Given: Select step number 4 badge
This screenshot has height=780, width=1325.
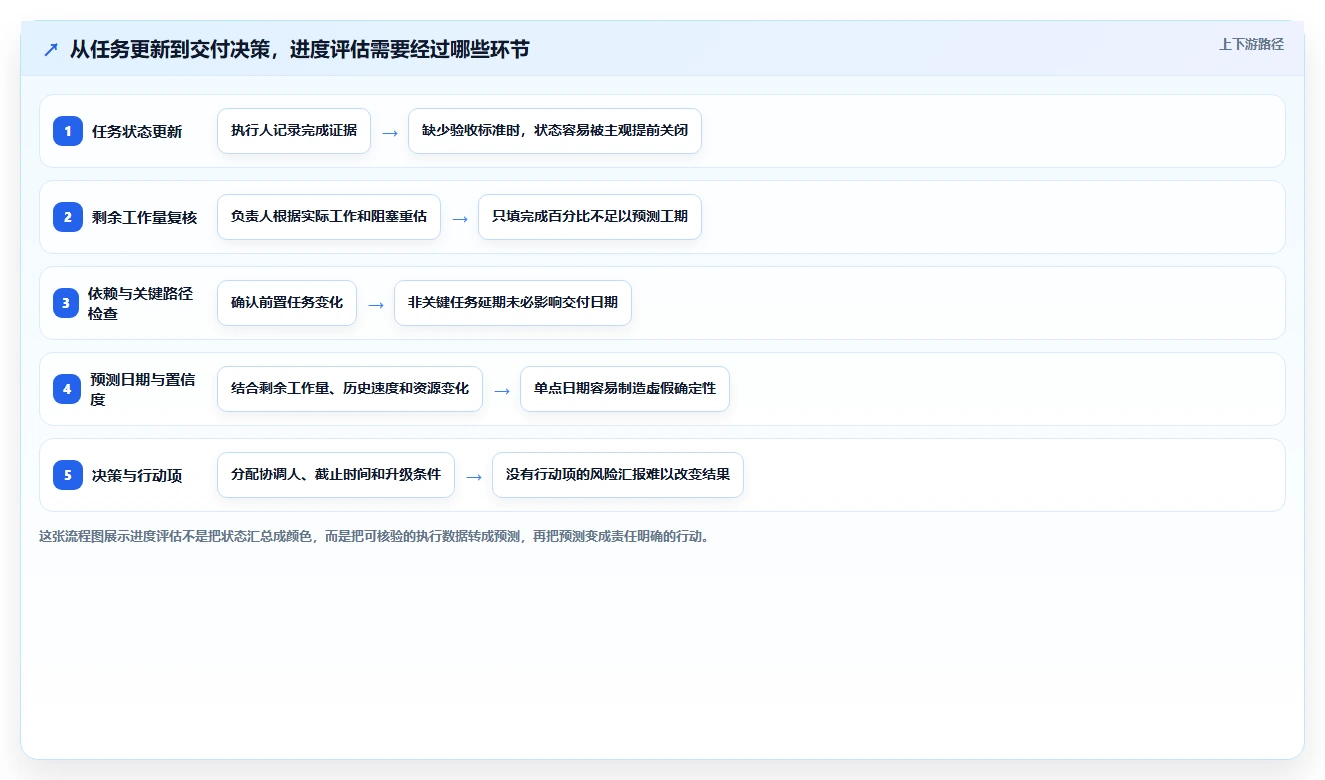Looking at the screenshot, I should (x=68, y=389).
